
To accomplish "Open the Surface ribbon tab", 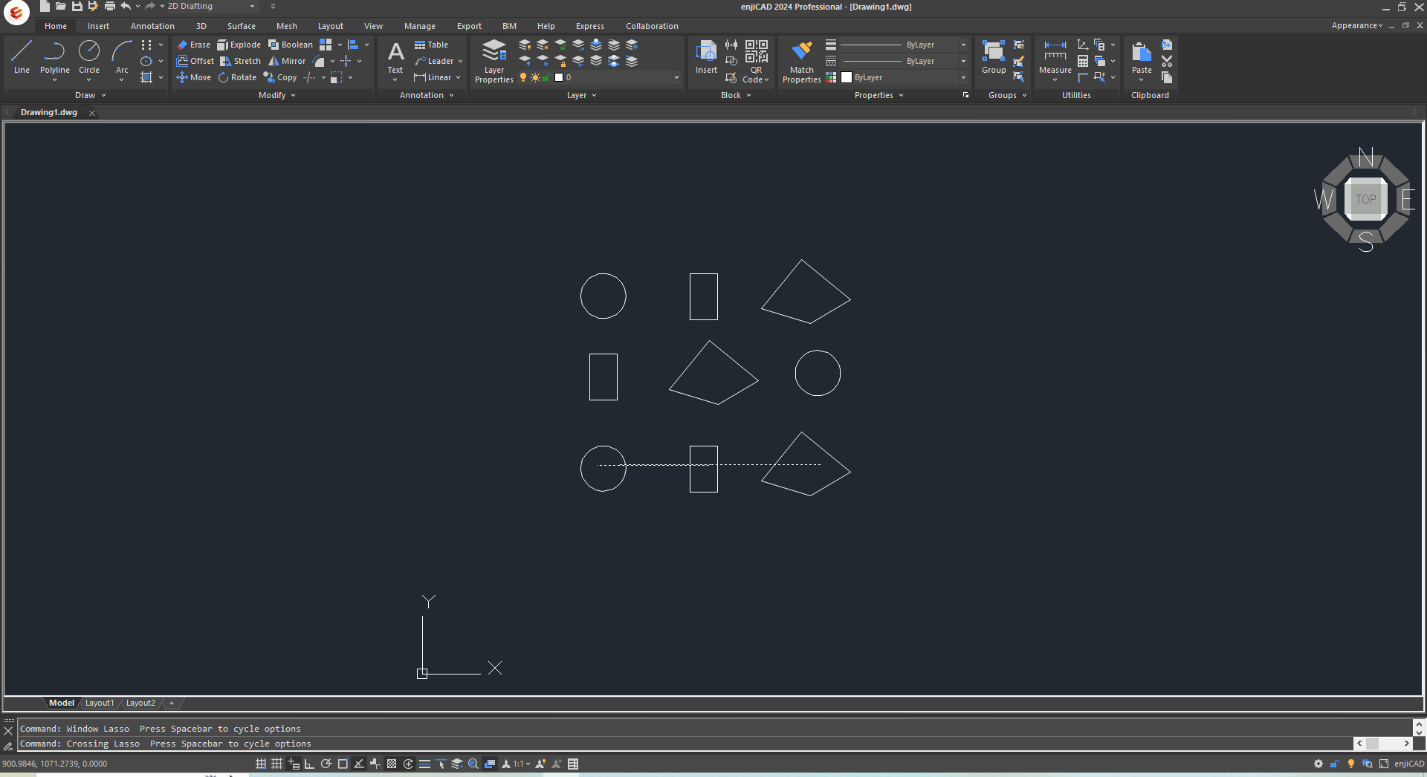I will pos(241,26).
